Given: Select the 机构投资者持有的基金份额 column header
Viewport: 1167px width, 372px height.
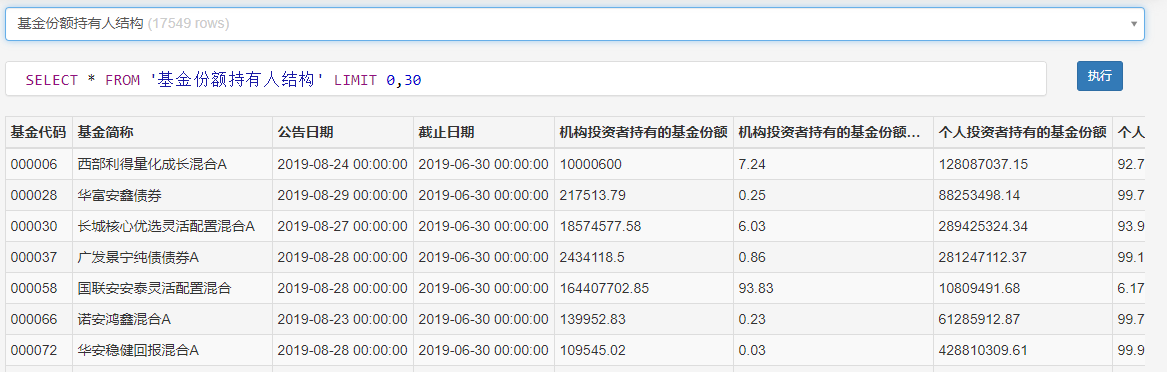Looking at the screenshot, I should (643, 132).
